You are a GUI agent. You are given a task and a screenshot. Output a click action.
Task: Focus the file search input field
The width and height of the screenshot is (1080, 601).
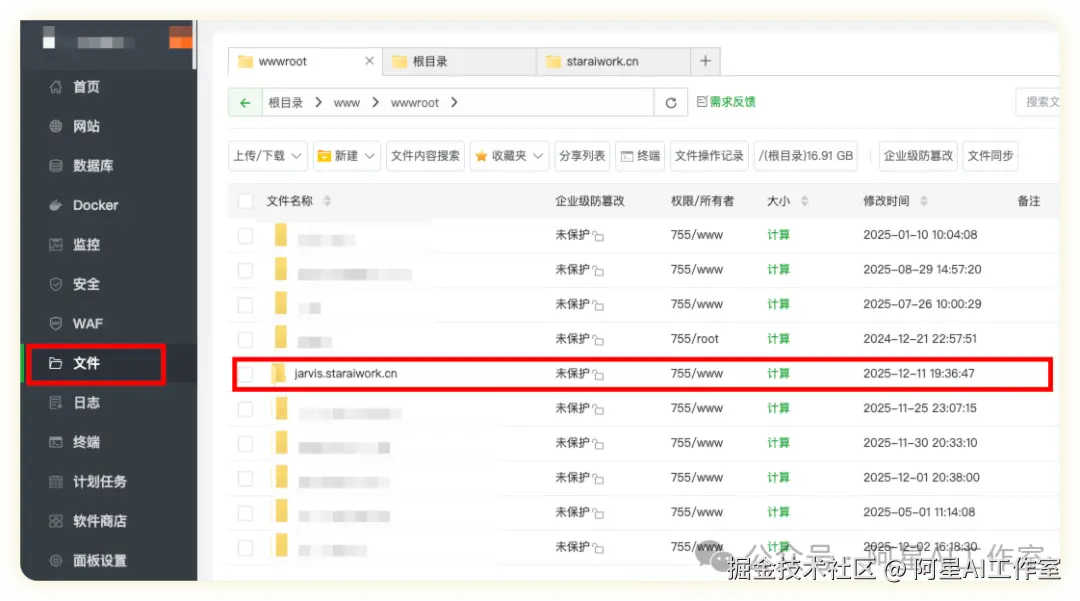(1037, 102)
